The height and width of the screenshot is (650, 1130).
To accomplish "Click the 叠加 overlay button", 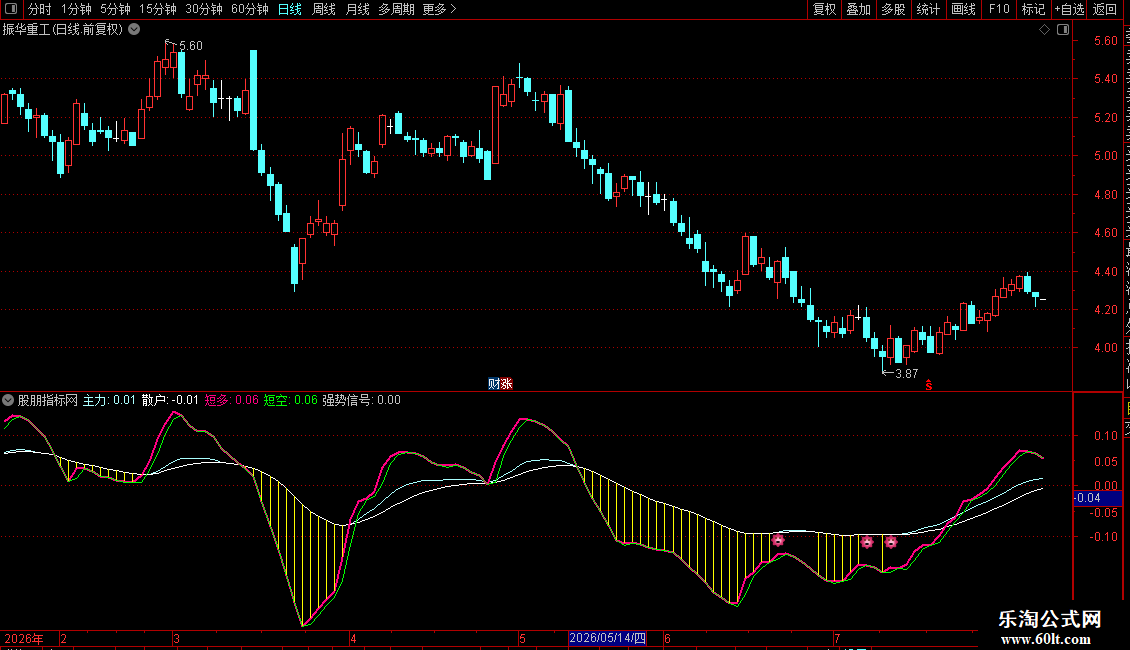I will [858, 9].
